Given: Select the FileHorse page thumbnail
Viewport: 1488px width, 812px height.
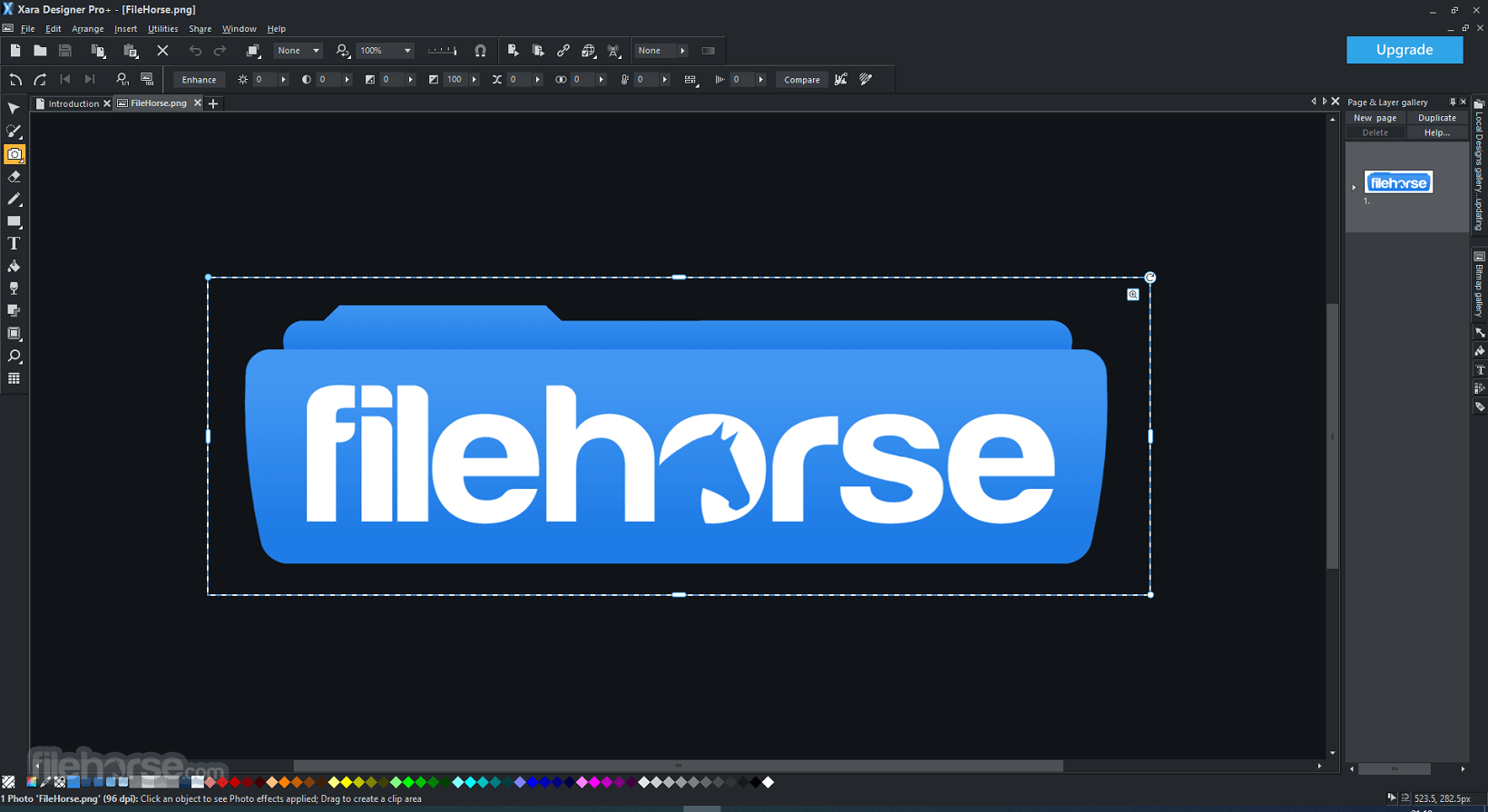Looking at the screenshot, I should click(x=1398, y=182).
